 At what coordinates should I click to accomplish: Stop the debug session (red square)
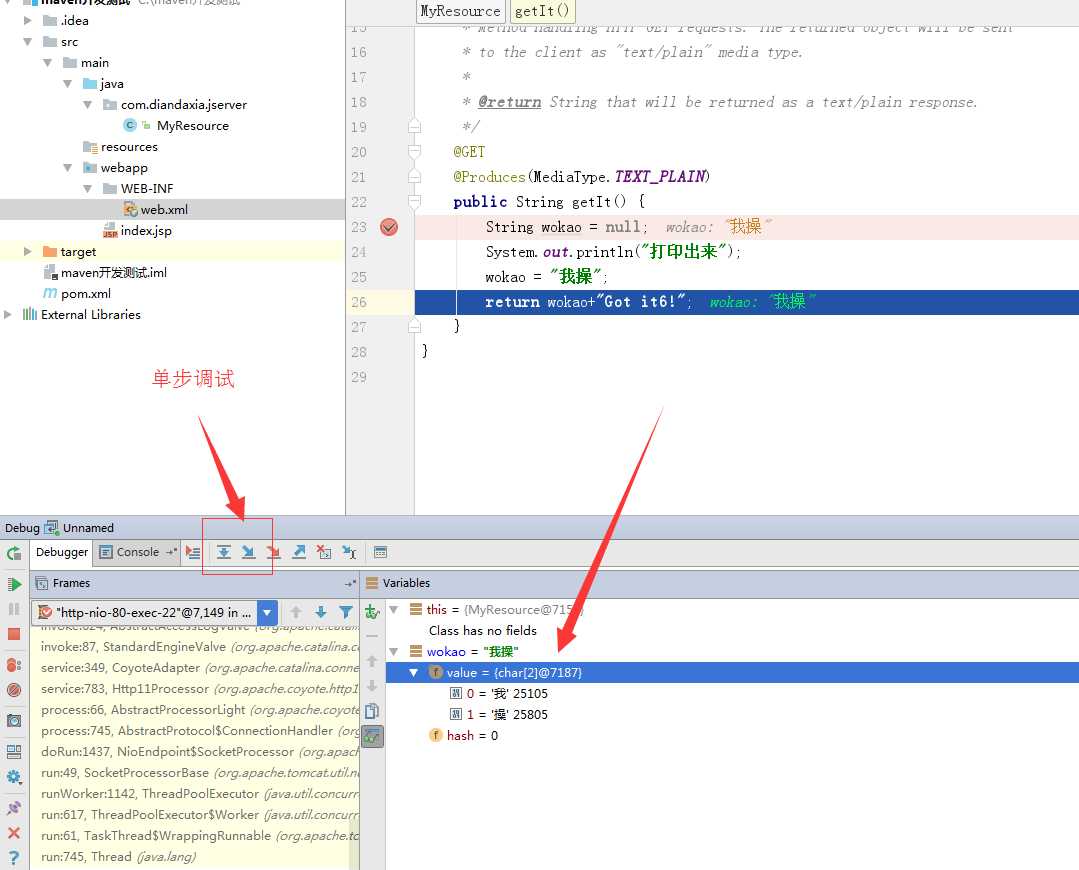pyautogui.click(x=14, y=634)
